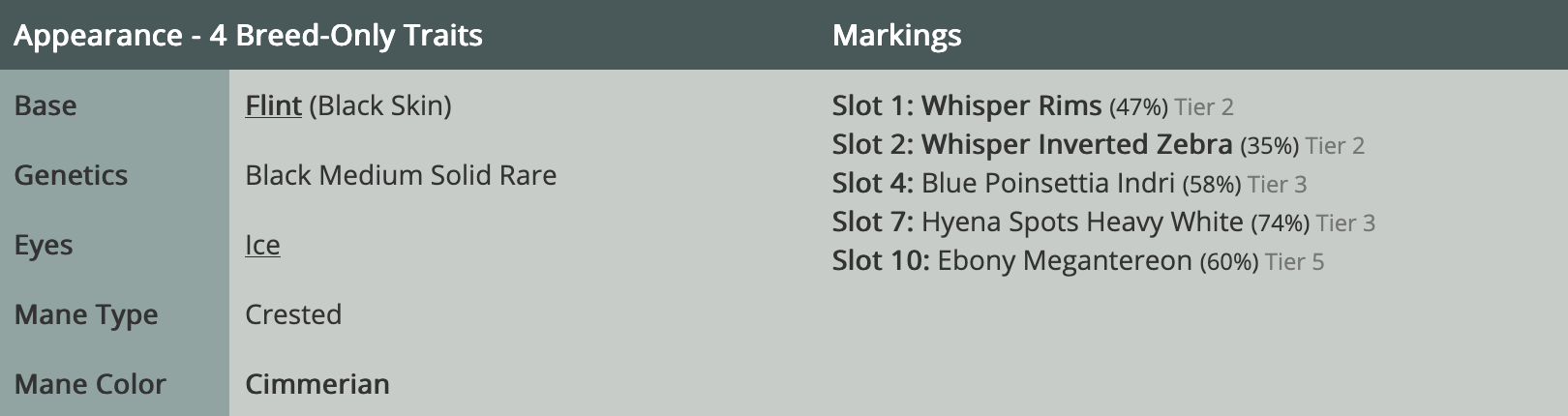Click the Mane Color row label

click(x=90, y=384)
